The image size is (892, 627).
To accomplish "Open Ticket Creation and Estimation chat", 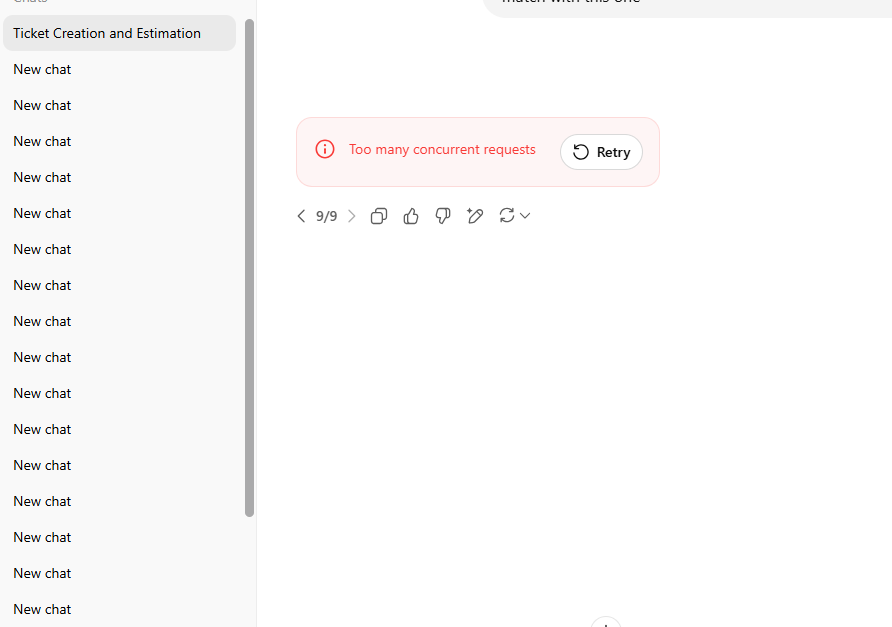I will pyautogui.click(x=119, y=33).
